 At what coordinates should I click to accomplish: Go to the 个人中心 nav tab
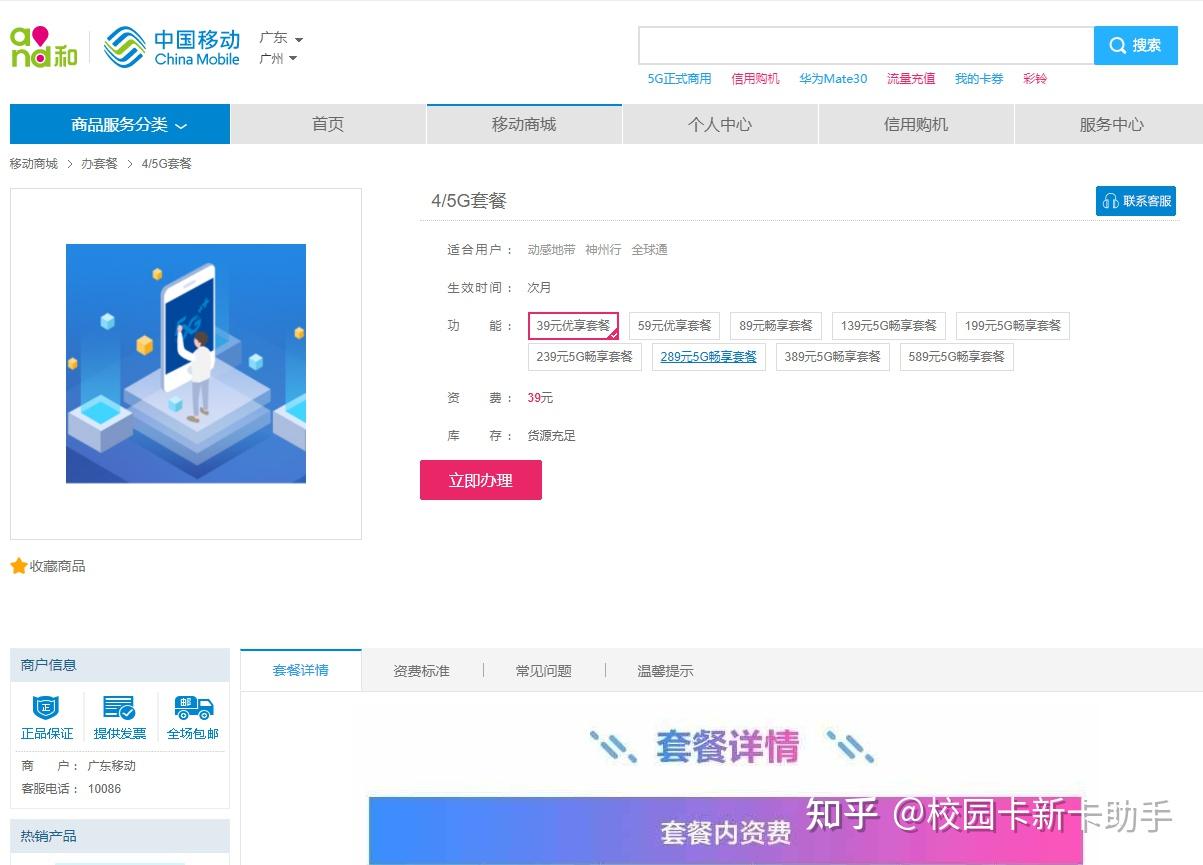point(720,125)
